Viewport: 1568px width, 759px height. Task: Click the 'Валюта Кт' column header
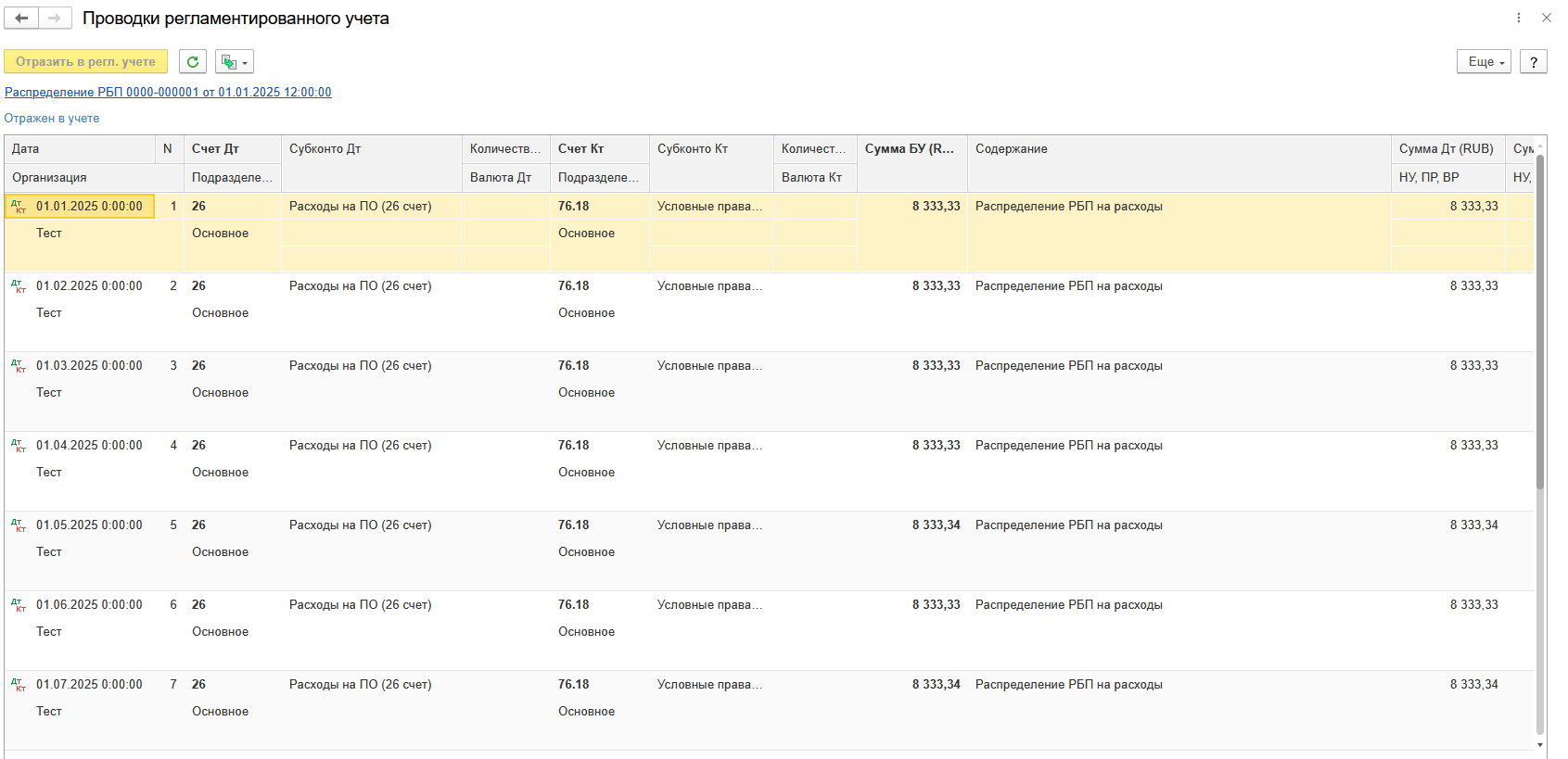[x=815, y=177]
